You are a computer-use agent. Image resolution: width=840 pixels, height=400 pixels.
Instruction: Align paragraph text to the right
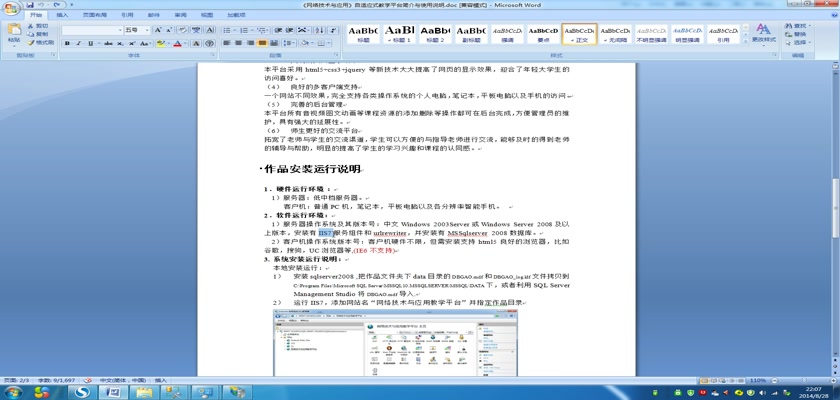(250, 43)
